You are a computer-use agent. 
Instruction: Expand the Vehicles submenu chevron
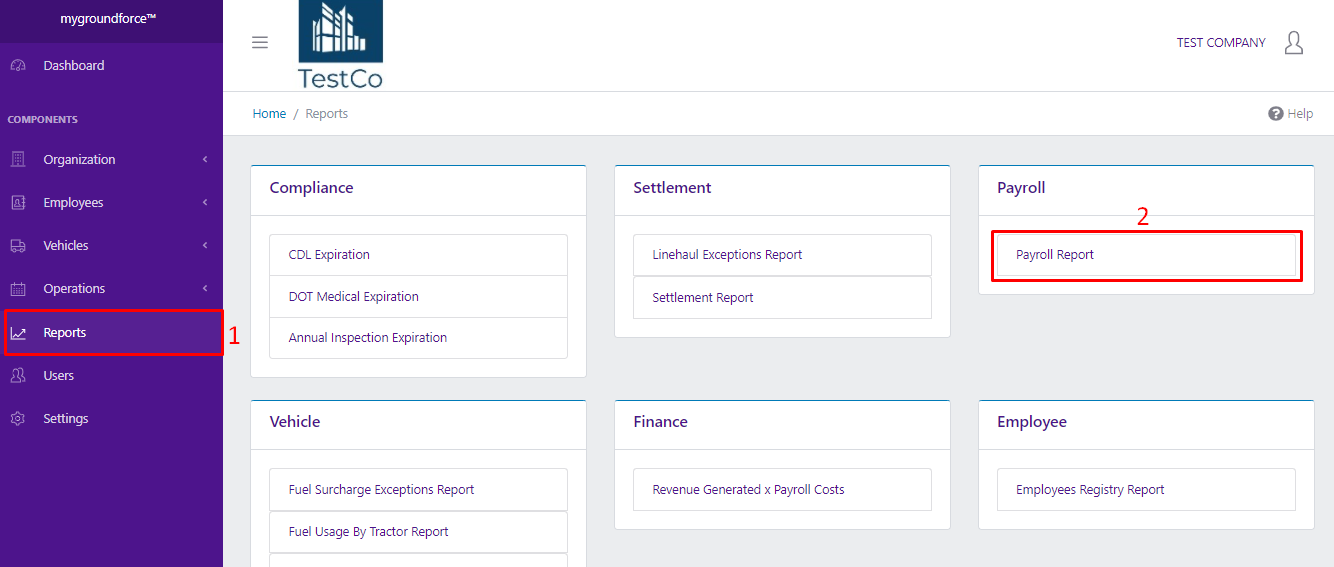click(x=205, y=246)
